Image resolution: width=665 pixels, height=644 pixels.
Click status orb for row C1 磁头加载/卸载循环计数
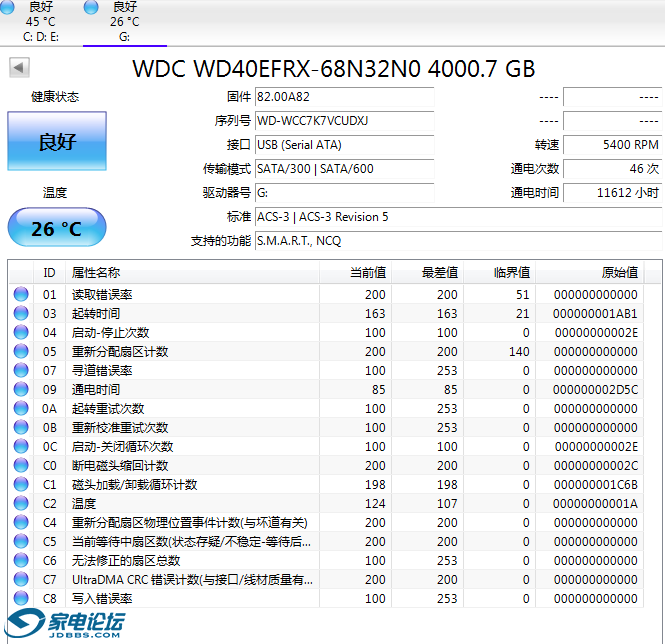21,484
